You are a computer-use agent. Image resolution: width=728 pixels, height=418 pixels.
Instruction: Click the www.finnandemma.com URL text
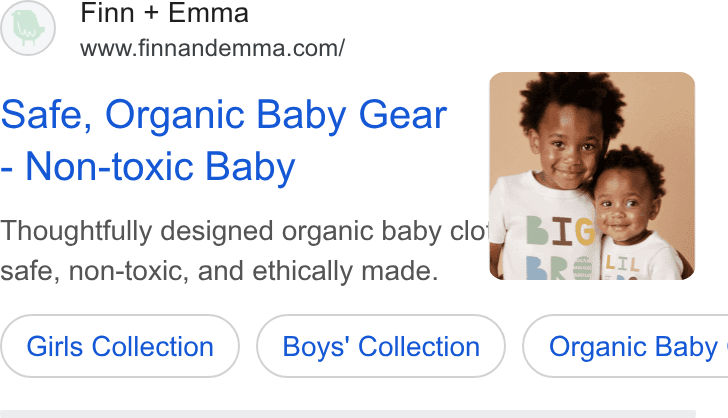click(212, 48)
